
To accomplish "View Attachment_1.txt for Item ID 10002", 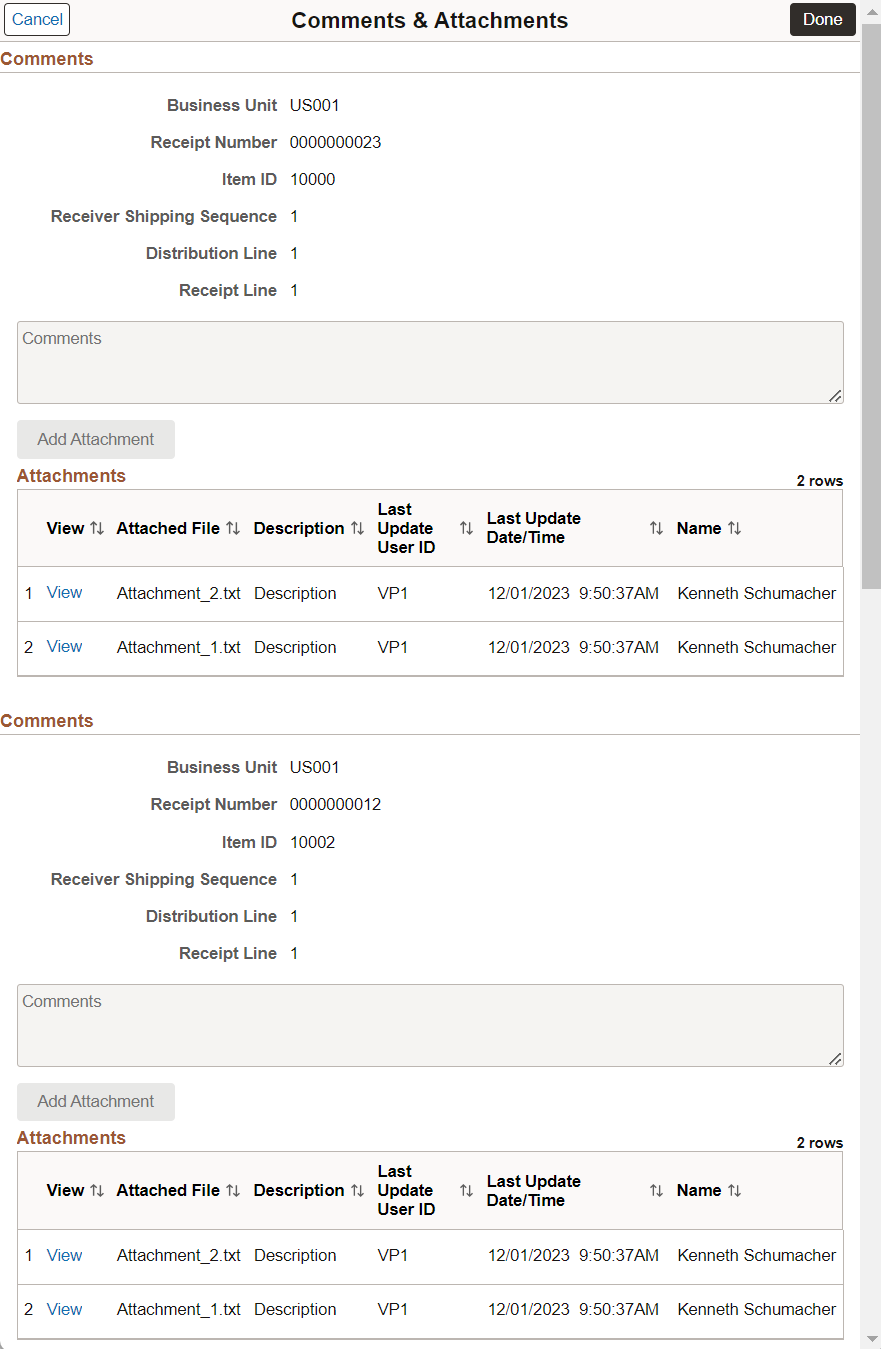I will pyautogui.click(x=64, y=1309).
